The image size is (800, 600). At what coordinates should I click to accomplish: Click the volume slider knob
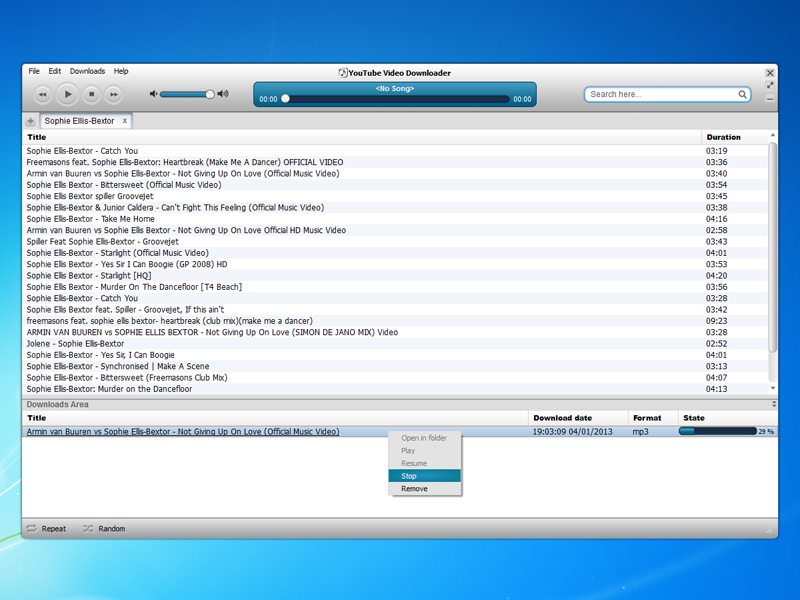click(x=210, y=94)
